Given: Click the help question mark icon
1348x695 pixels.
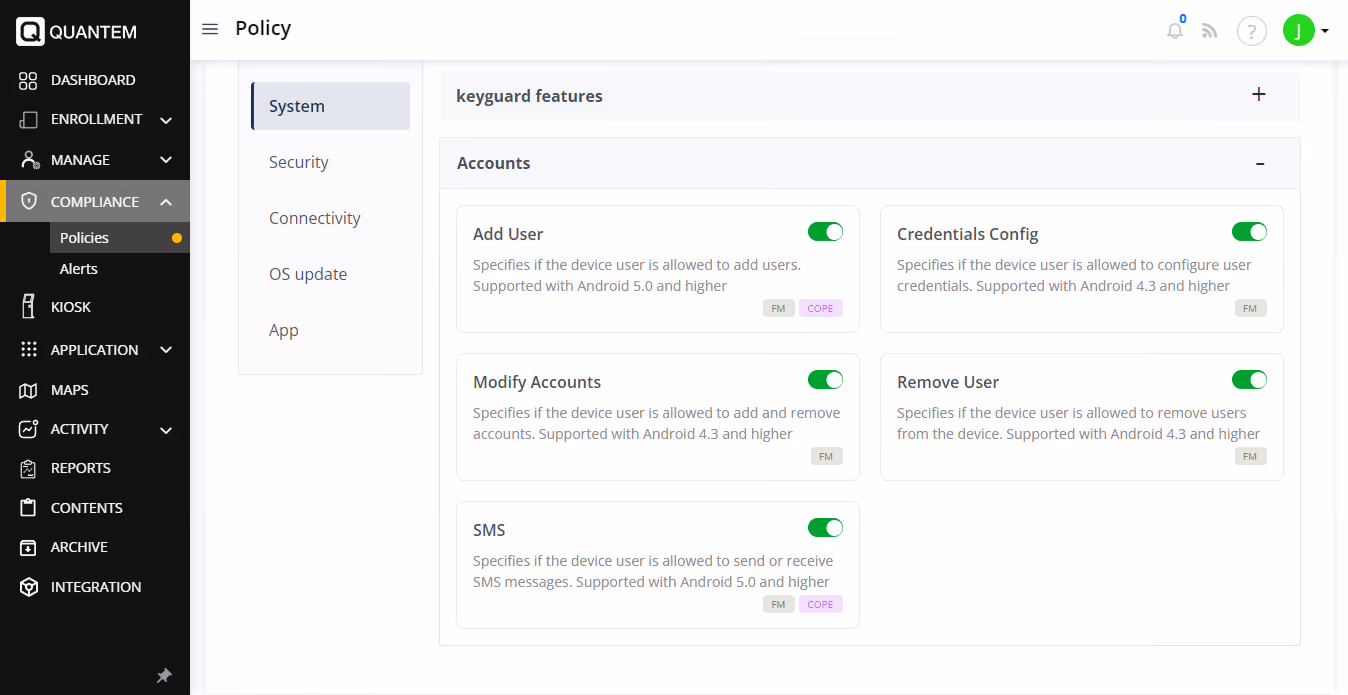Looking at the screenshot, I should click(x=1251, y=31).
